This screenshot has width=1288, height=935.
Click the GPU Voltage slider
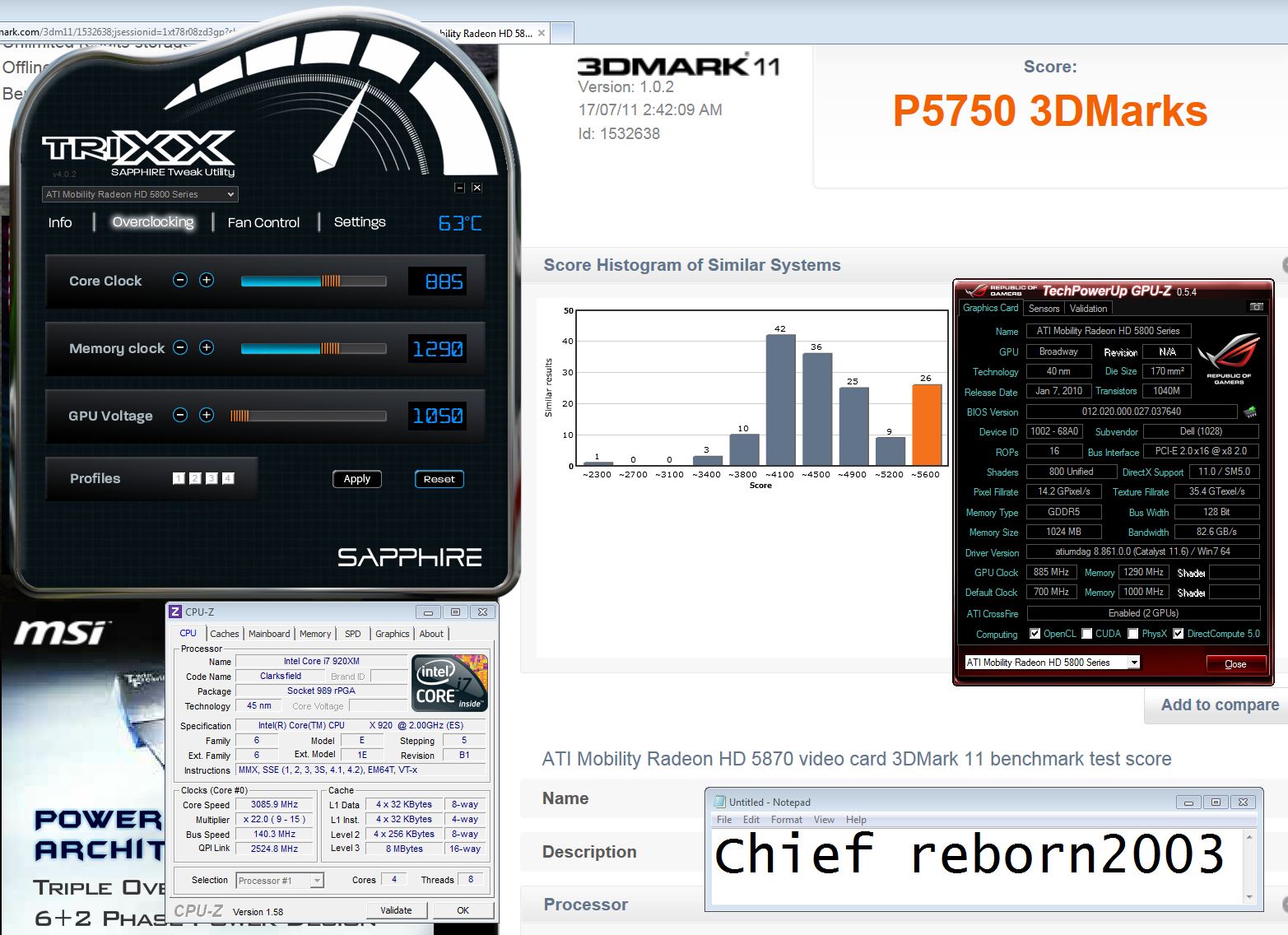point(308,416)
